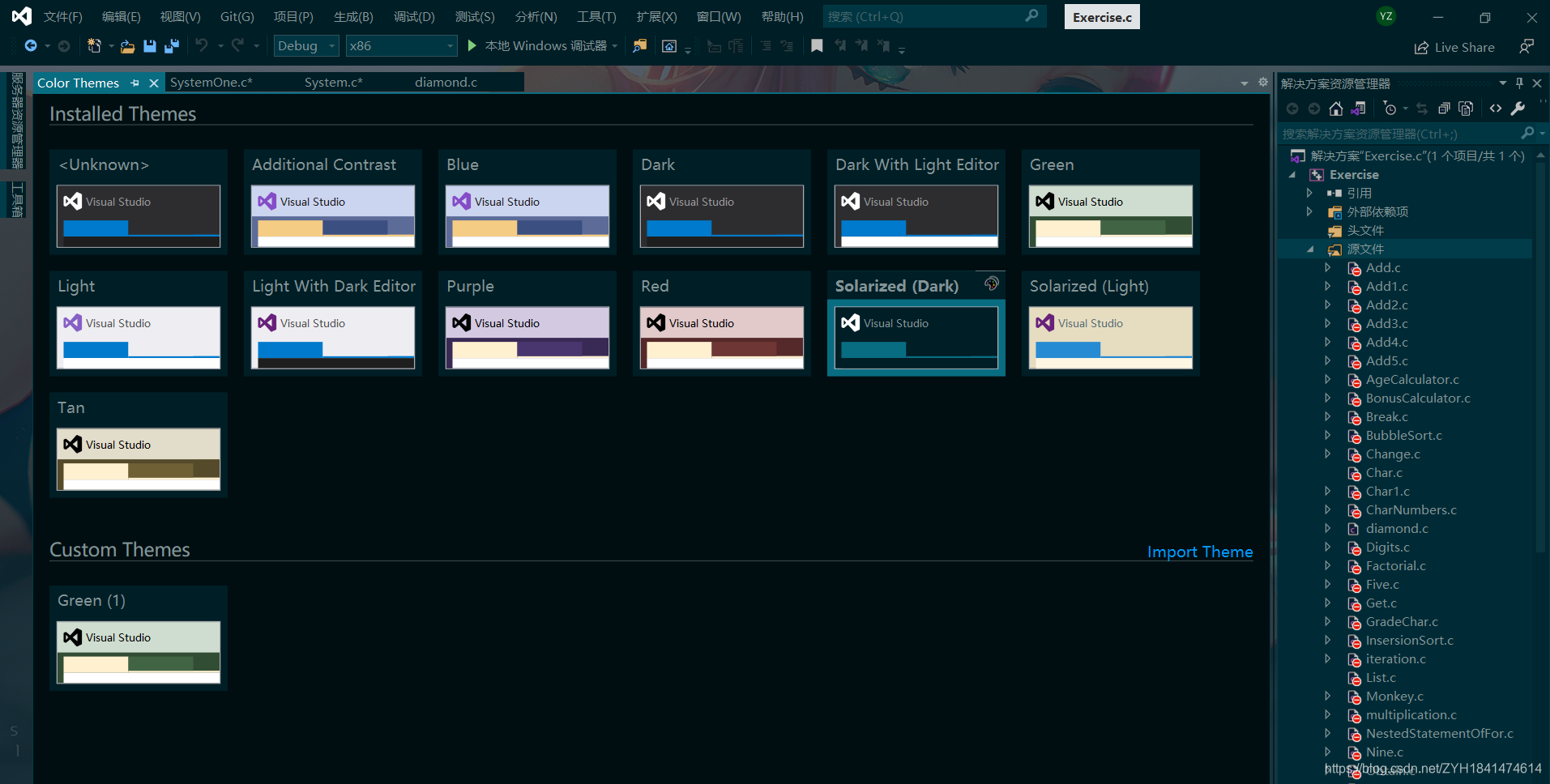Image resolution: width=1550 pixels, height=784 pixels.
Task: Toggle a bookmark using the flag toolbar icon
Action: [817, 45]
